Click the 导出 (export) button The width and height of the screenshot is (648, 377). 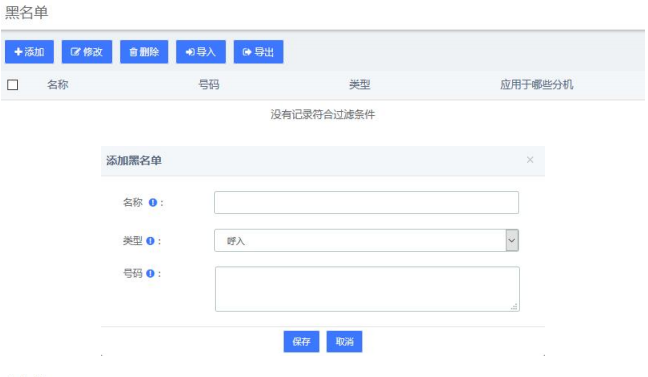258,52
